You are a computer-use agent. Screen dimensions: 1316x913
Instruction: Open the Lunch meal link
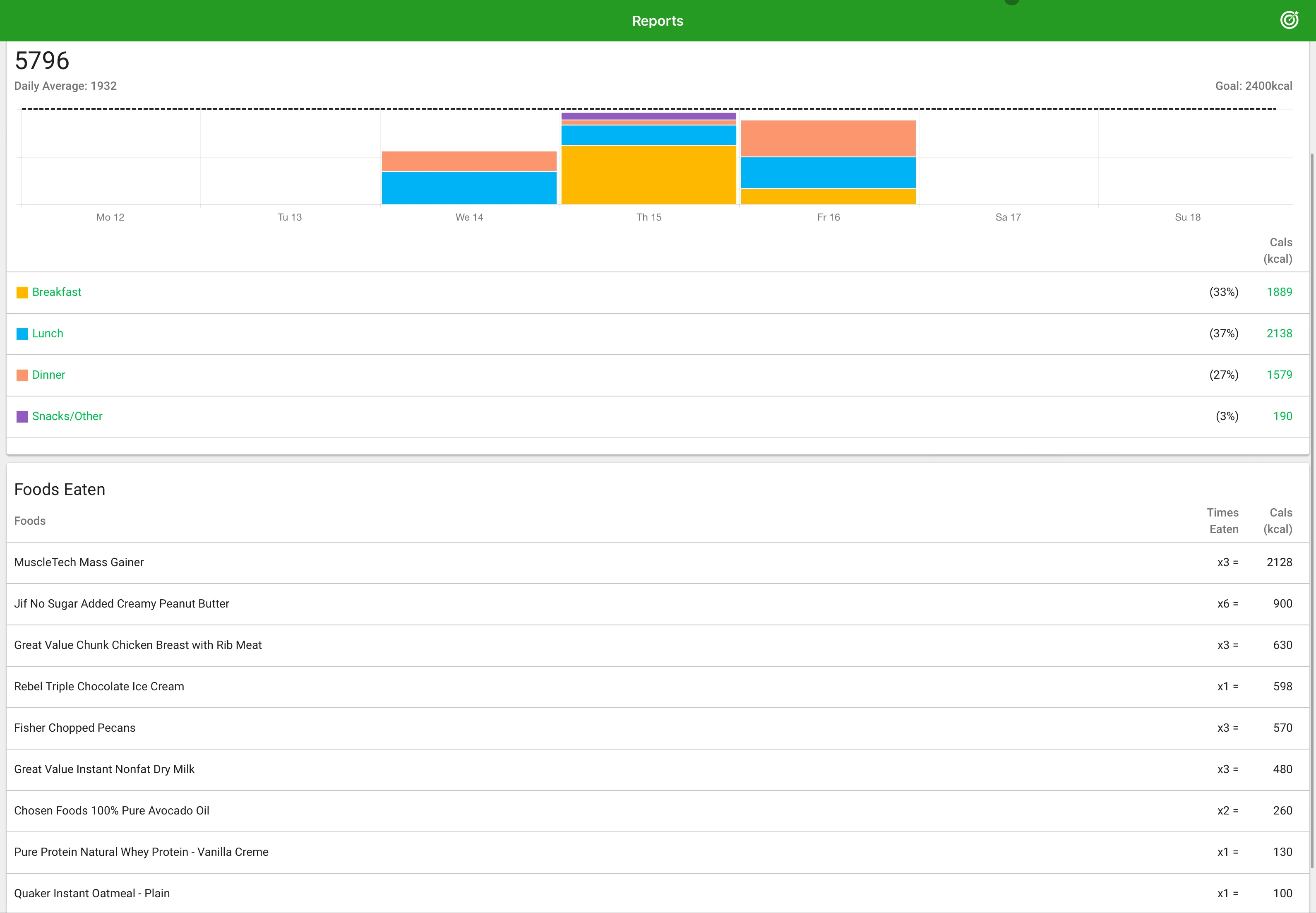point(48,334)
